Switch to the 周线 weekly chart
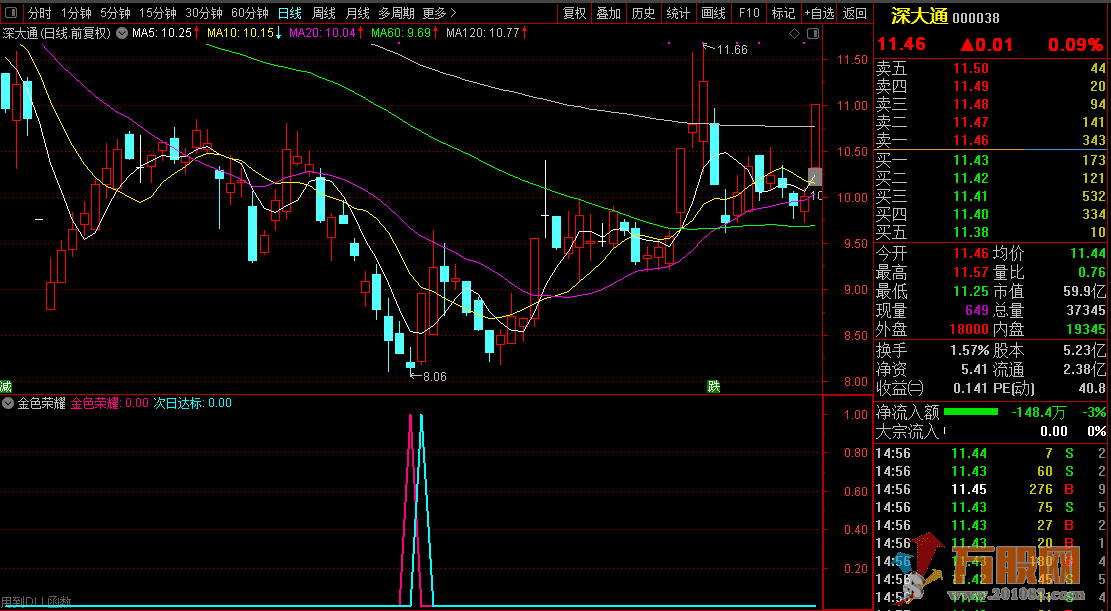Image resolution: width=1111 pixels, height=611 pixels. [324, 13]
